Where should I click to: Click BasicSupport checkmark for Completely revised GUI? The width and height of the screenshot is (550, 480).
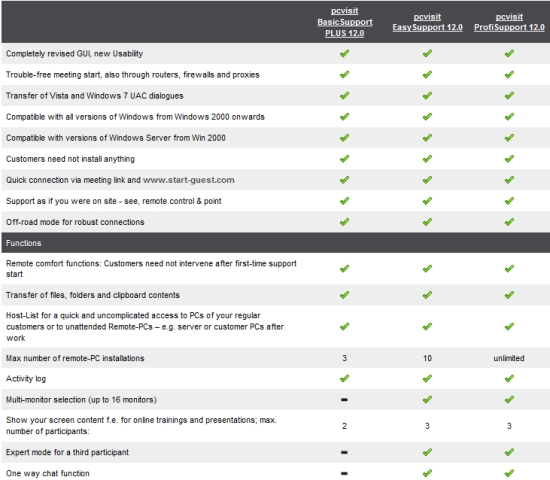(344, 53)
